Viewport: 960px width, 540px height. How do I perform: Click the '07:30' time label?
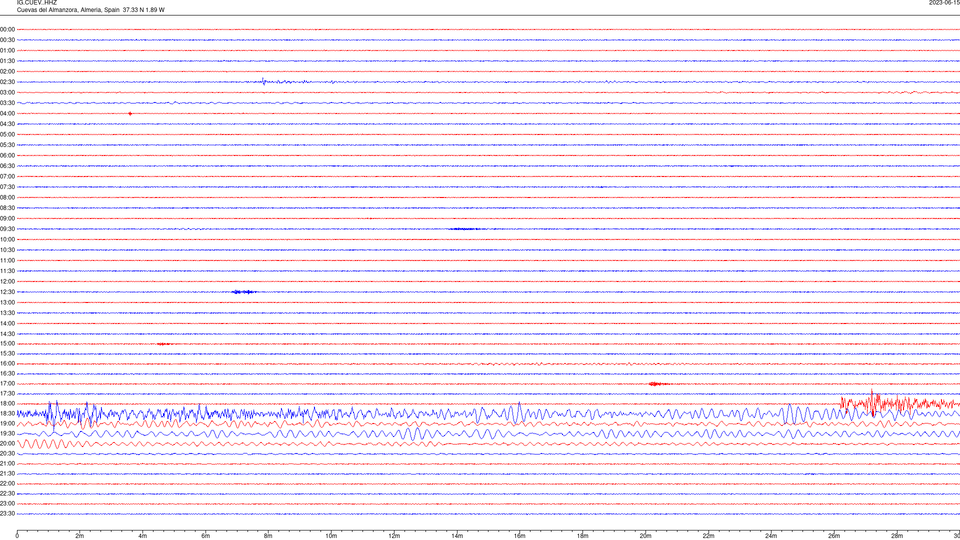7,187
